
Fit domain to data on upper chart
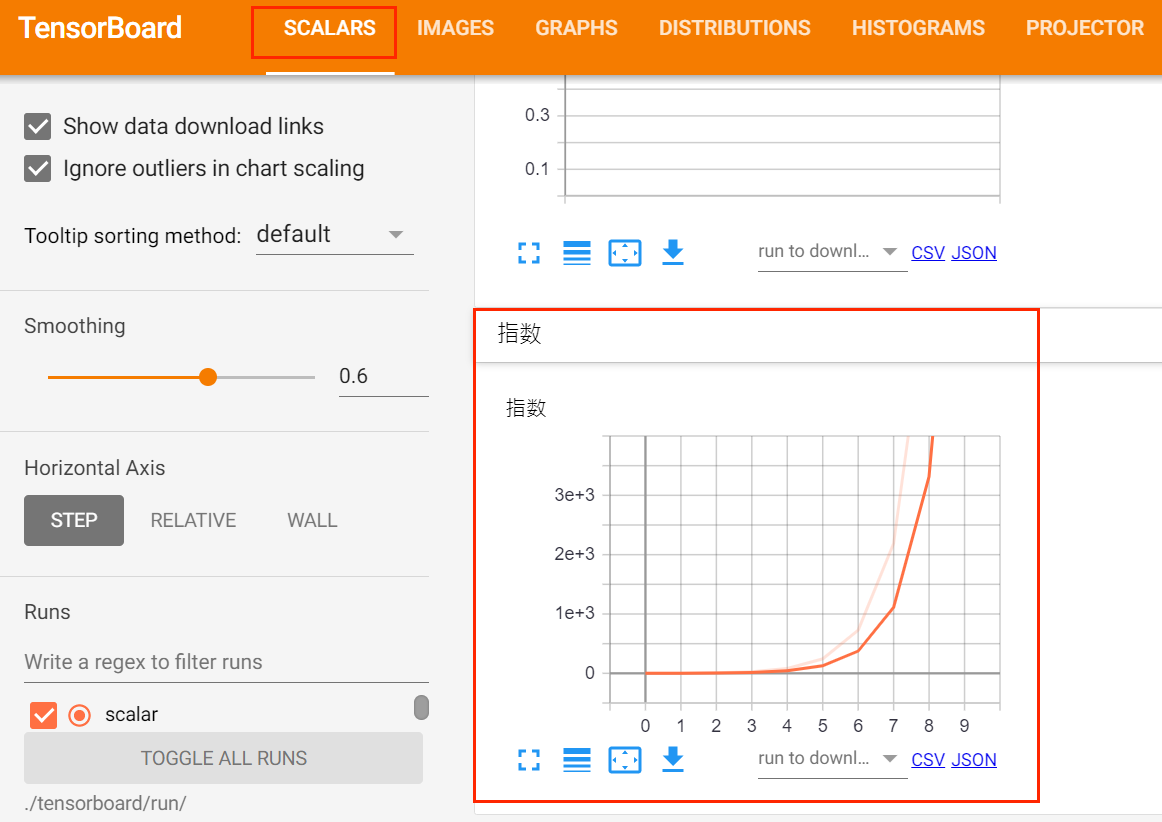[x=625, y=253]
